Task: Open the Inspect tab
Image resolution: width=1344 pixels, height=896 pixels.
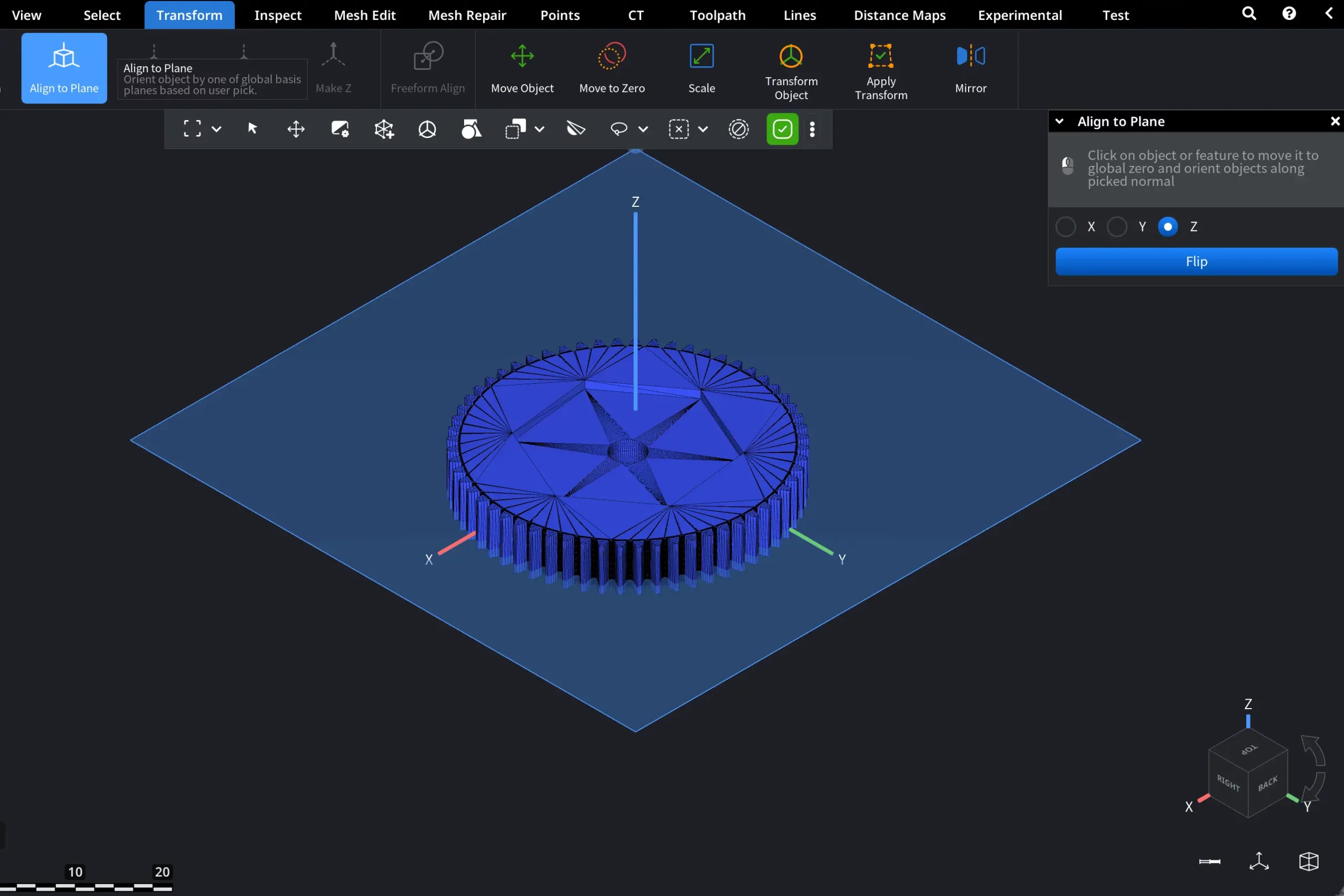Action: point(278,15)
